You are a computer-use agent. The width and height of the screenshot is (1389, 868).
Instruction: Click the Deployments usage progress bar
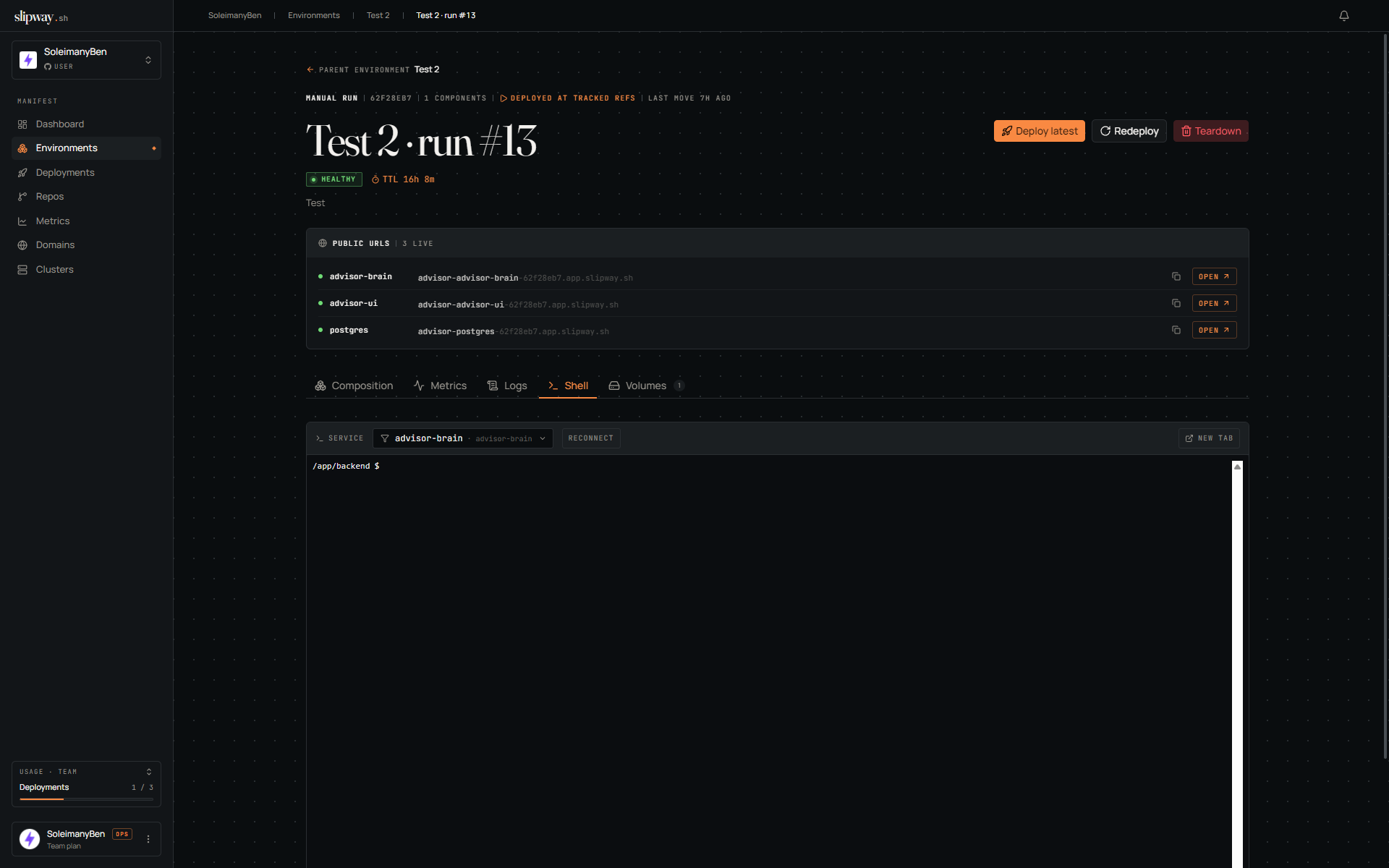pos(86,799)
